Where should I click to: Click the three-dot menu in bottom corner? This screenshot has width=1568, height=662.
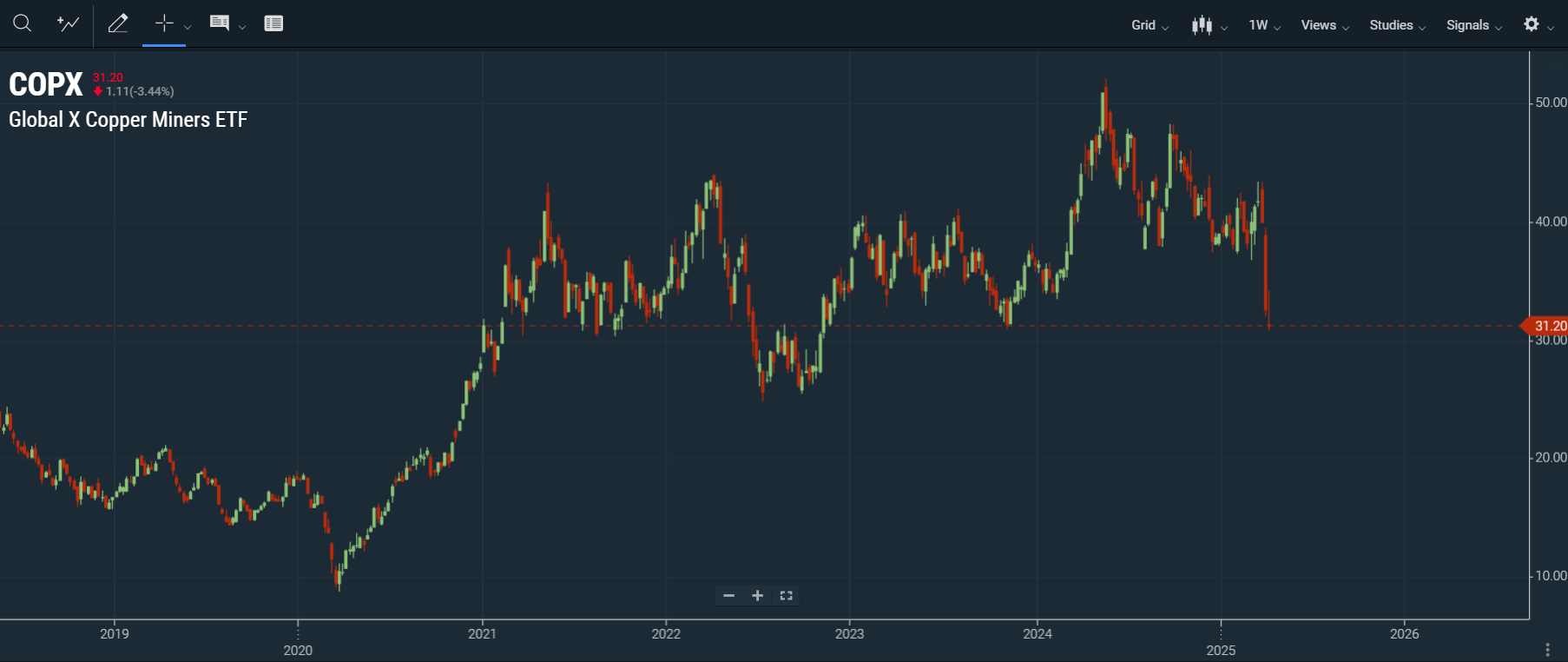pos(1547,650)
